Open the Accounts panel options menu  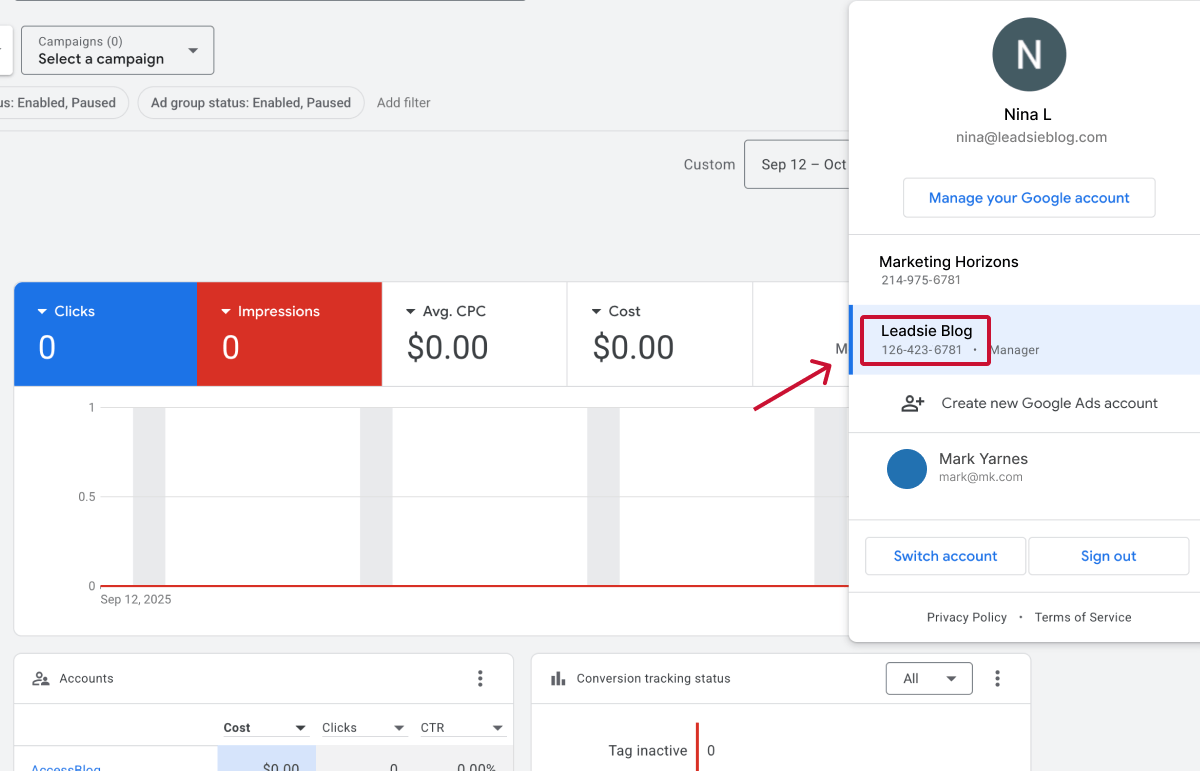pos(481,678)
